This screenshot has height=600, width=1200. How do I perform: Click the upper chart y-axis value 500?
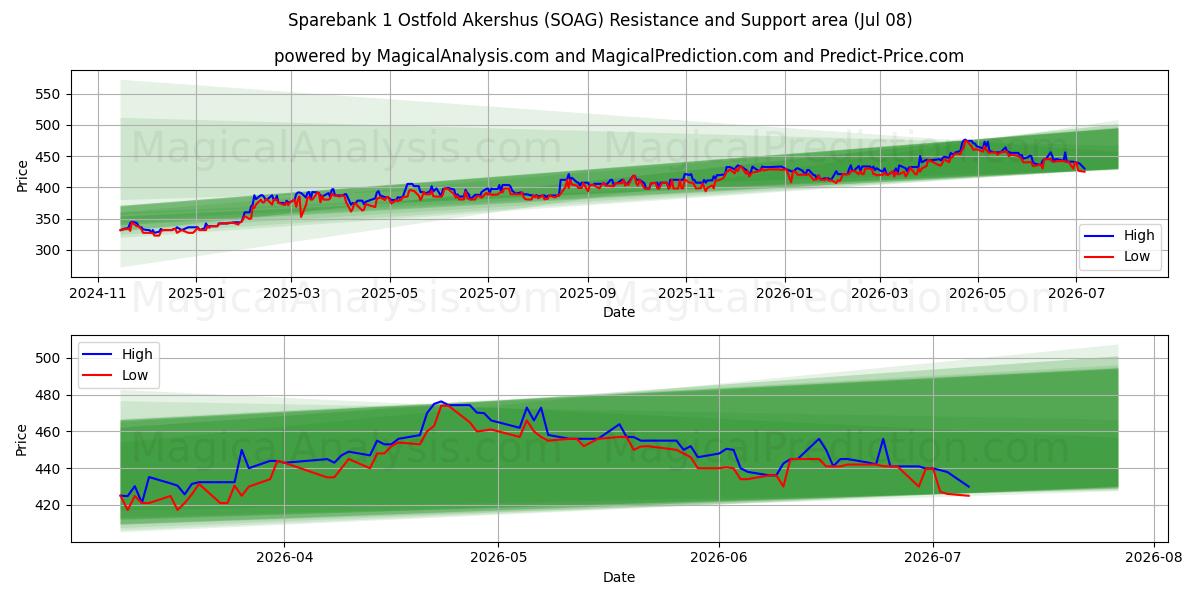[50, 125]
